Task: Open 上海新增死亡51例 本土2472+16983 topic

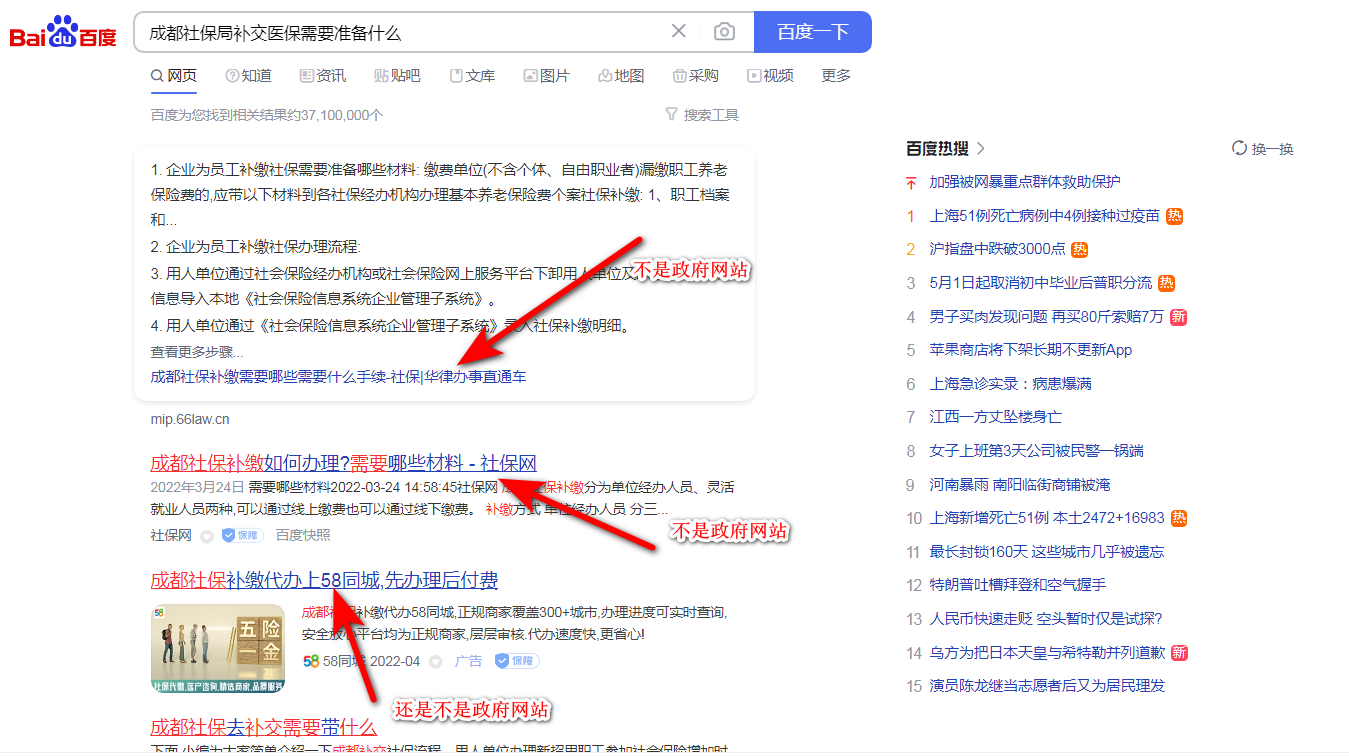Action: tap(1047, 518)
